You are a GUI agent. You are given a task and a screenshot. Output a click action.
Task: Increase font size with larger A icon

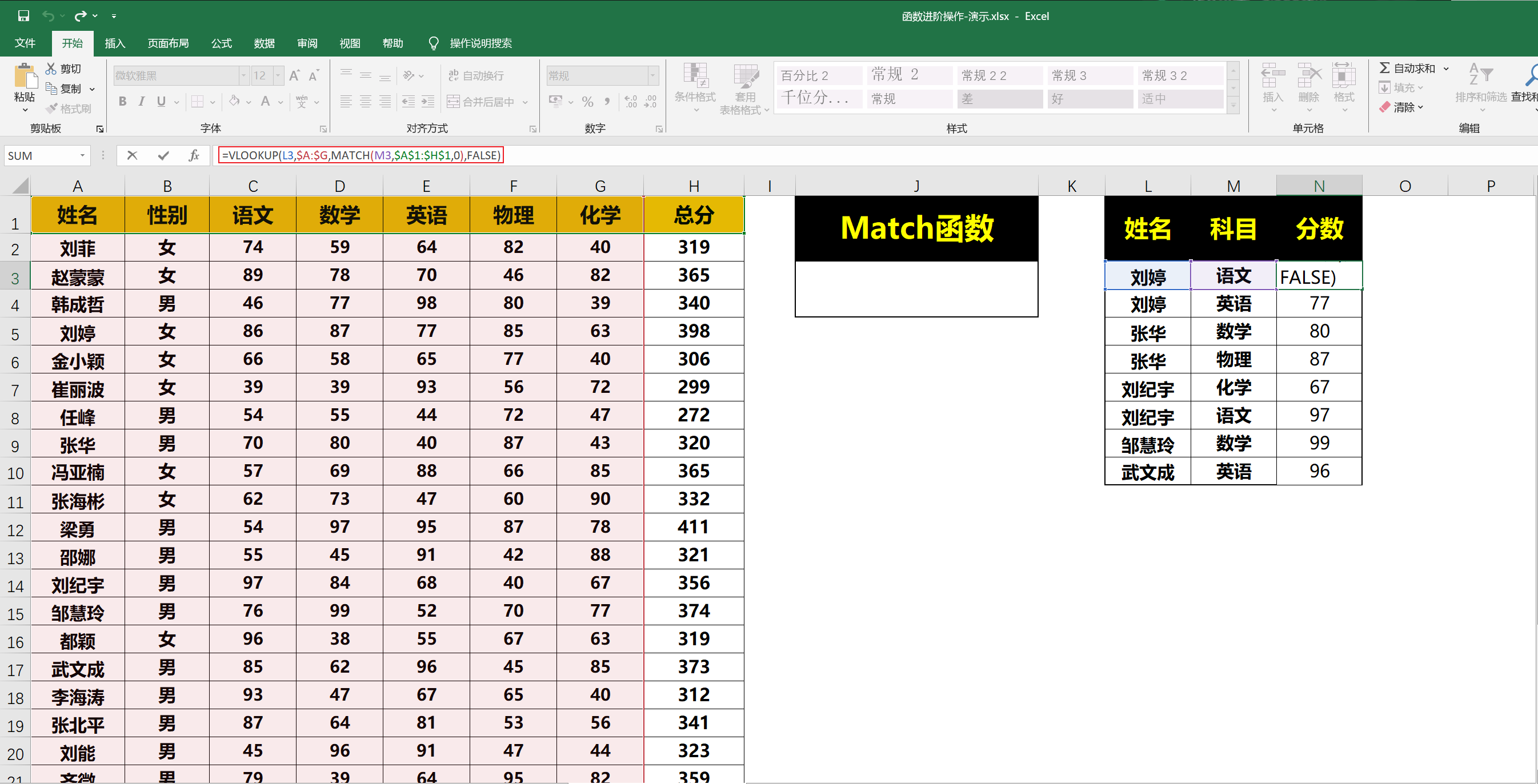[x=294, y=76]
